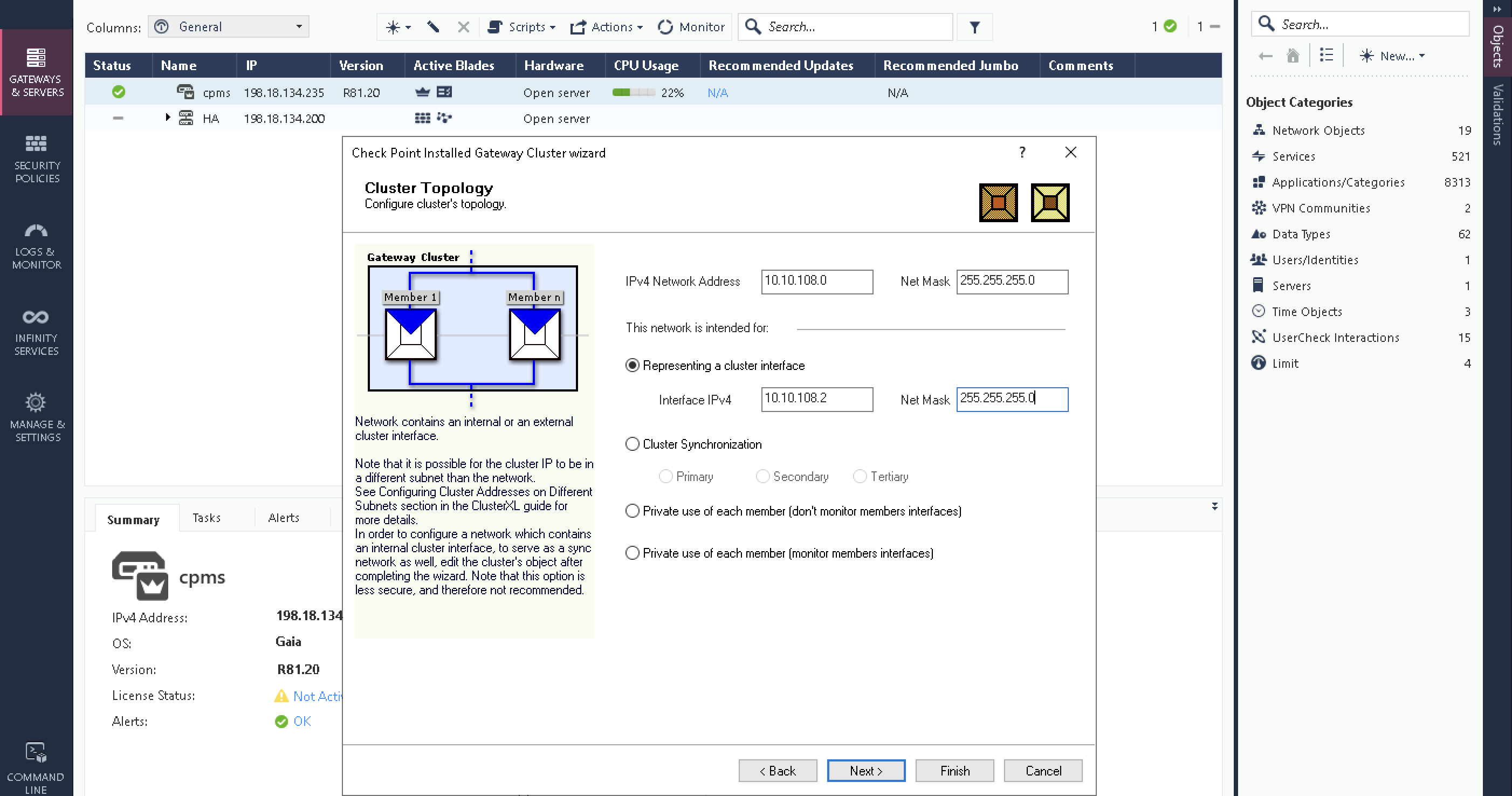Switch to the Tasks tab
Viewport: 1512px width, 796px height.
tap(207, 518)
